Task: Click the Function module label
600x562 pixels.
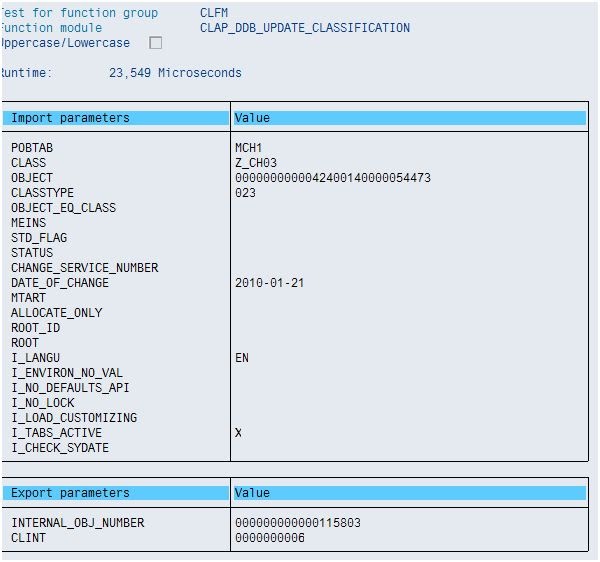Action: tap(51, 28)
